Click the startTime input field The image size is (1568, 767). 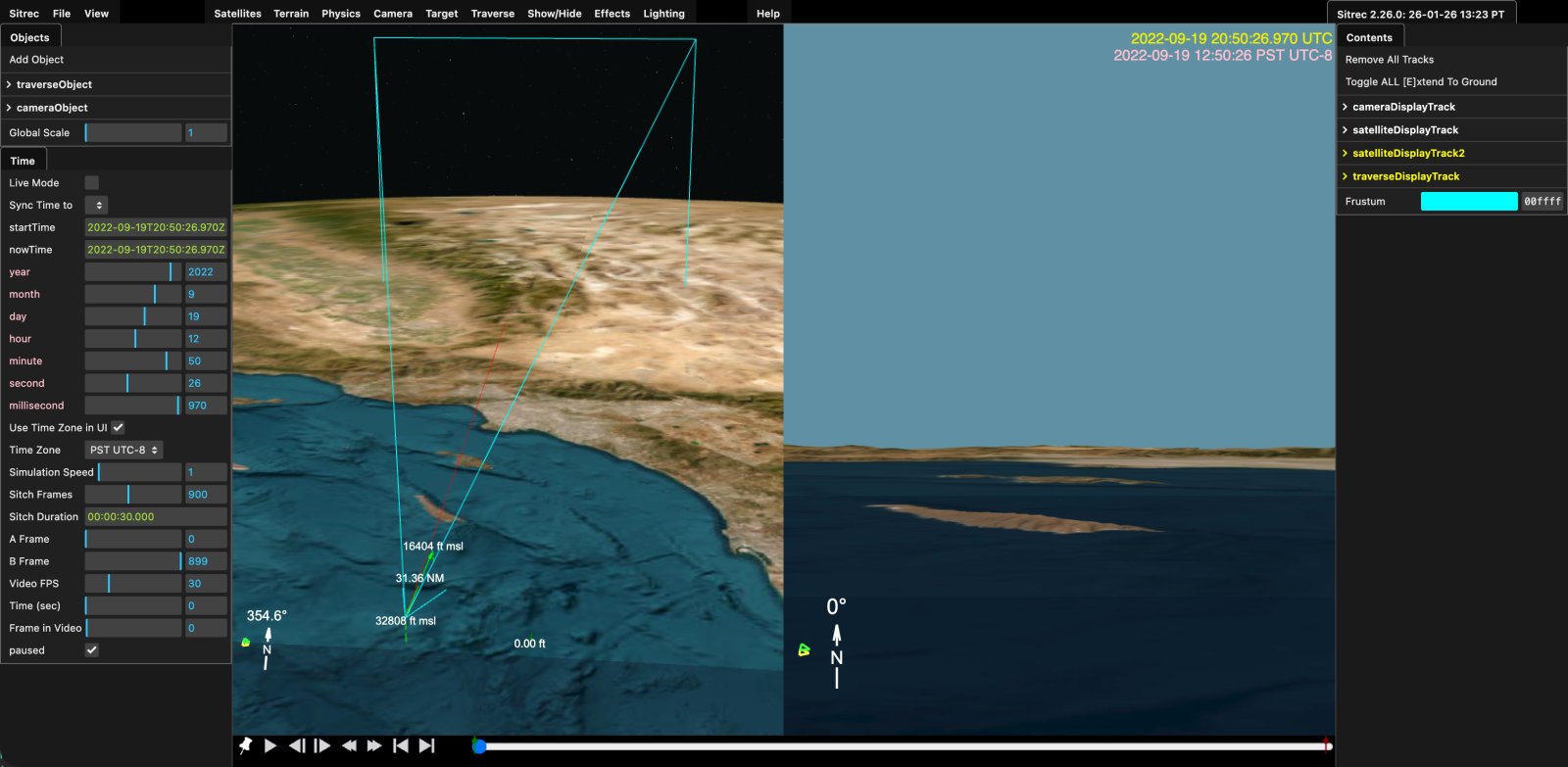[x=156, y=227]
